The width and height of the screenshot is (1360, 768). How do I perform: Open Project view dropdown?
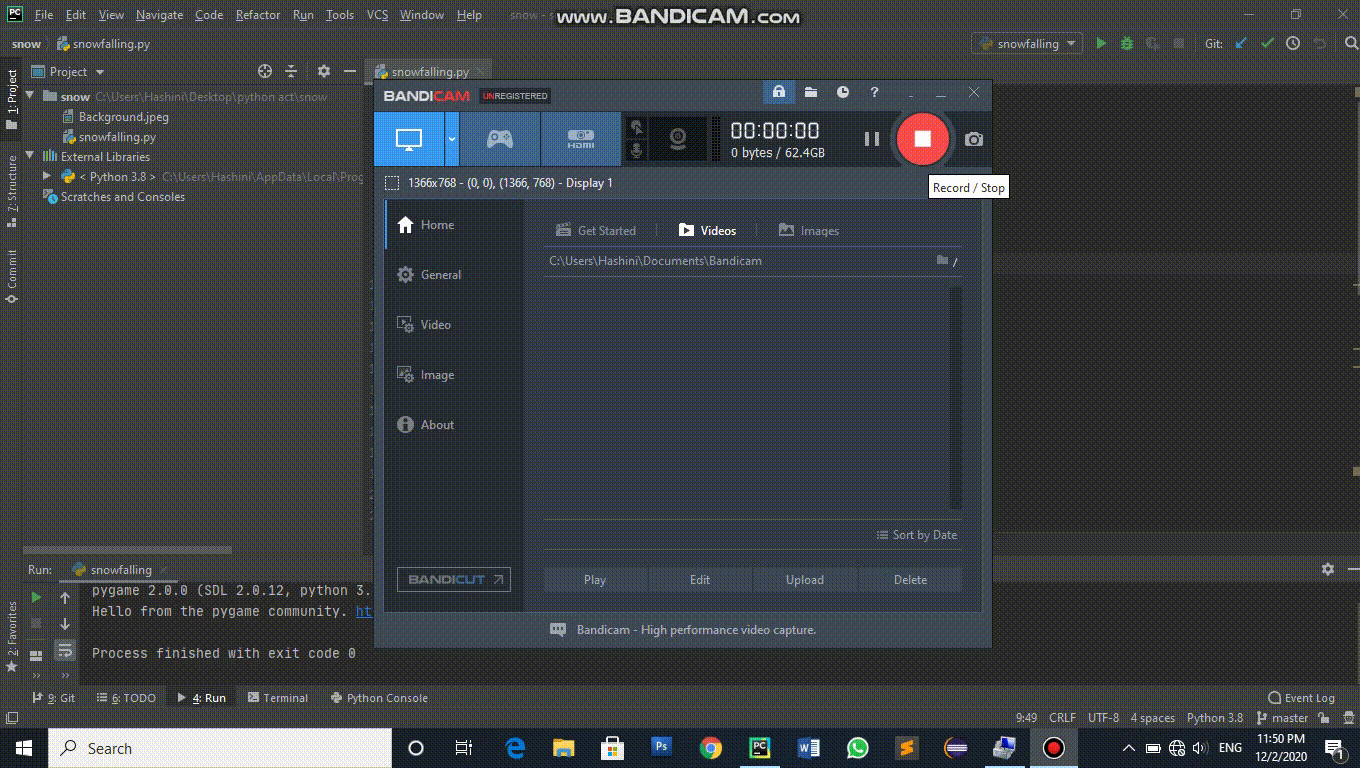tap(68, 72)
